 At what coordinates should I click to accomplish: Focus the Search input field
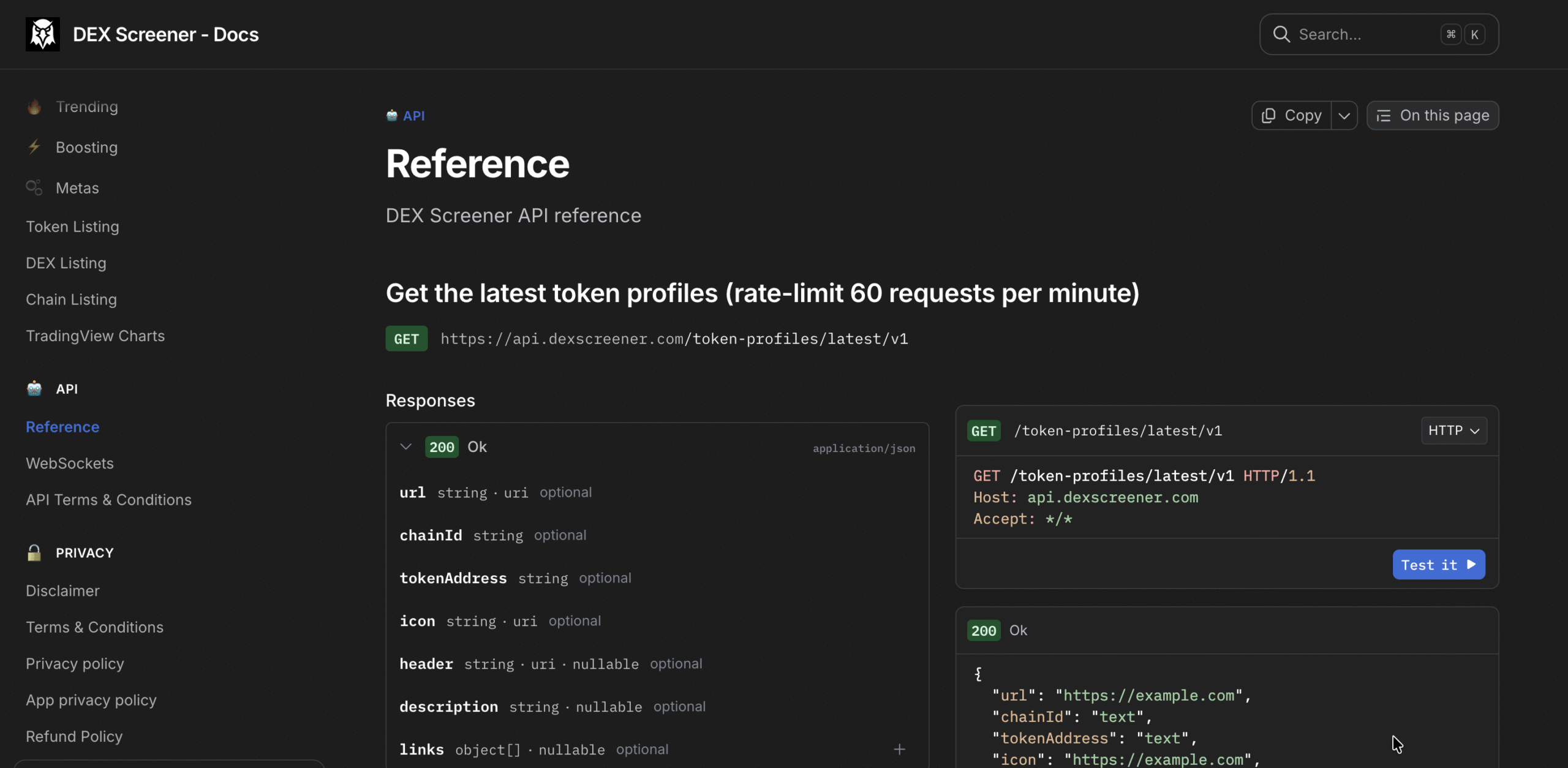pyautogui.click(x=1379, y=34)
